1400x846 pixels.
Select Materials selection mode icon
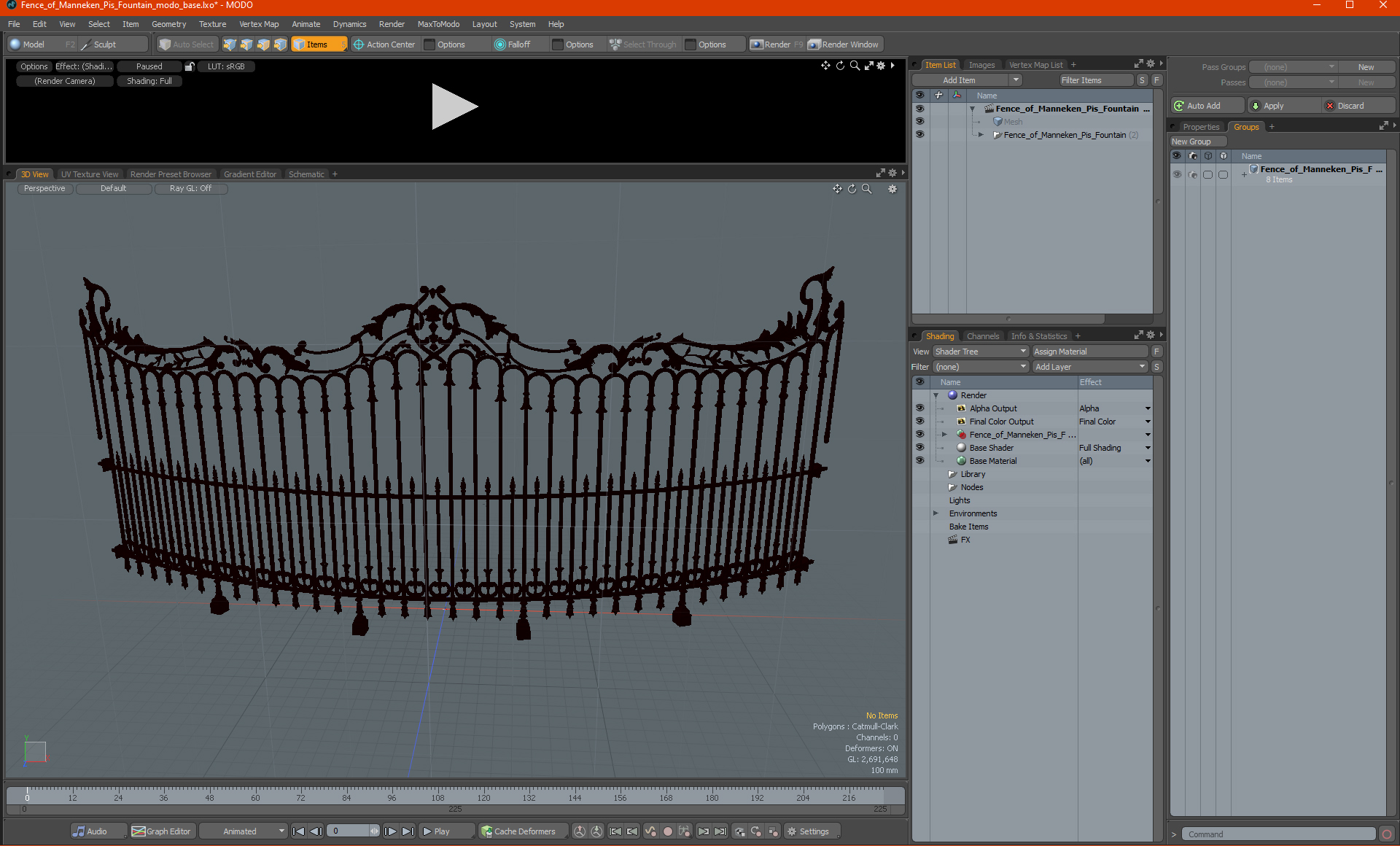[280, 44]
